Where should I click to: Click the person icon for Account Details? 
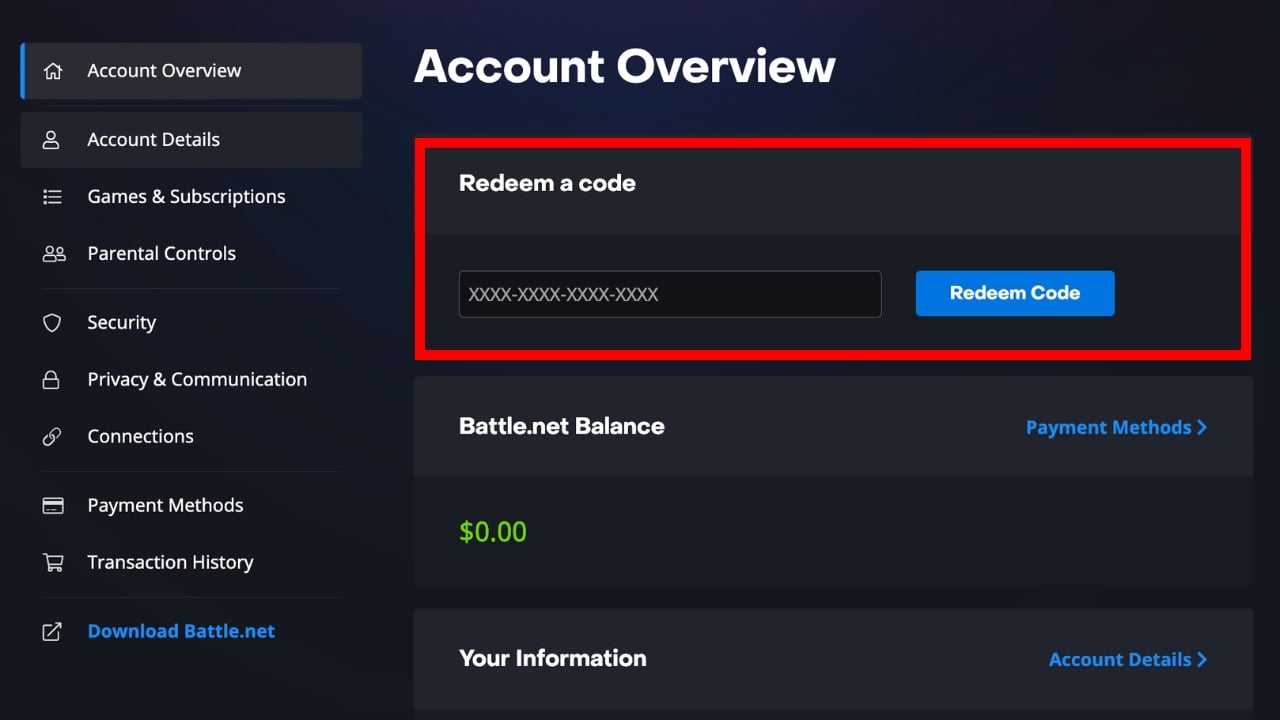(51, 140)
